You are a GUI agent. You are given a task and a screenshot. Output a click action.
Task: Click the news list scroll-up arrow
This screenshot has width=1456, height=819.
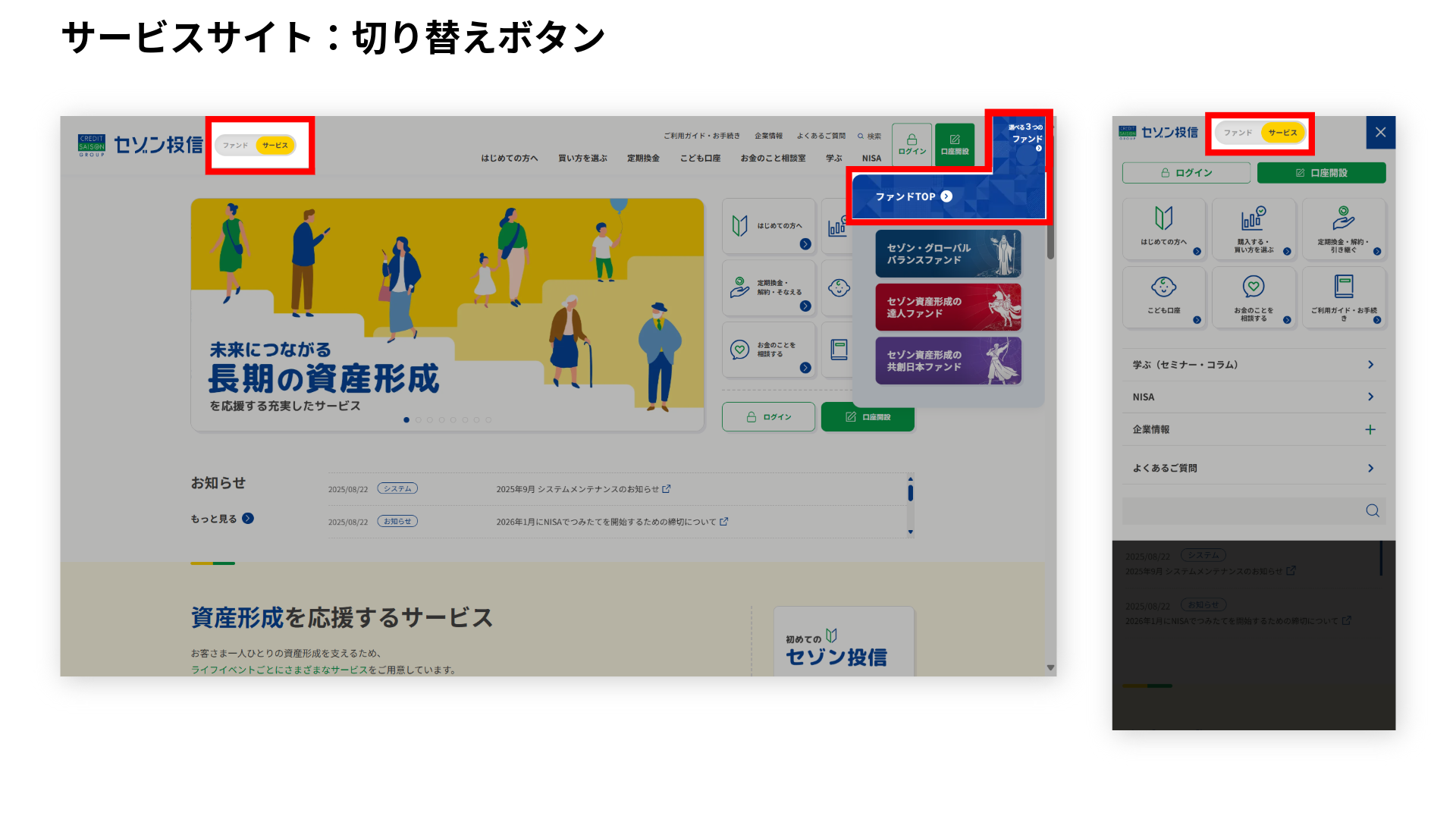910,479
